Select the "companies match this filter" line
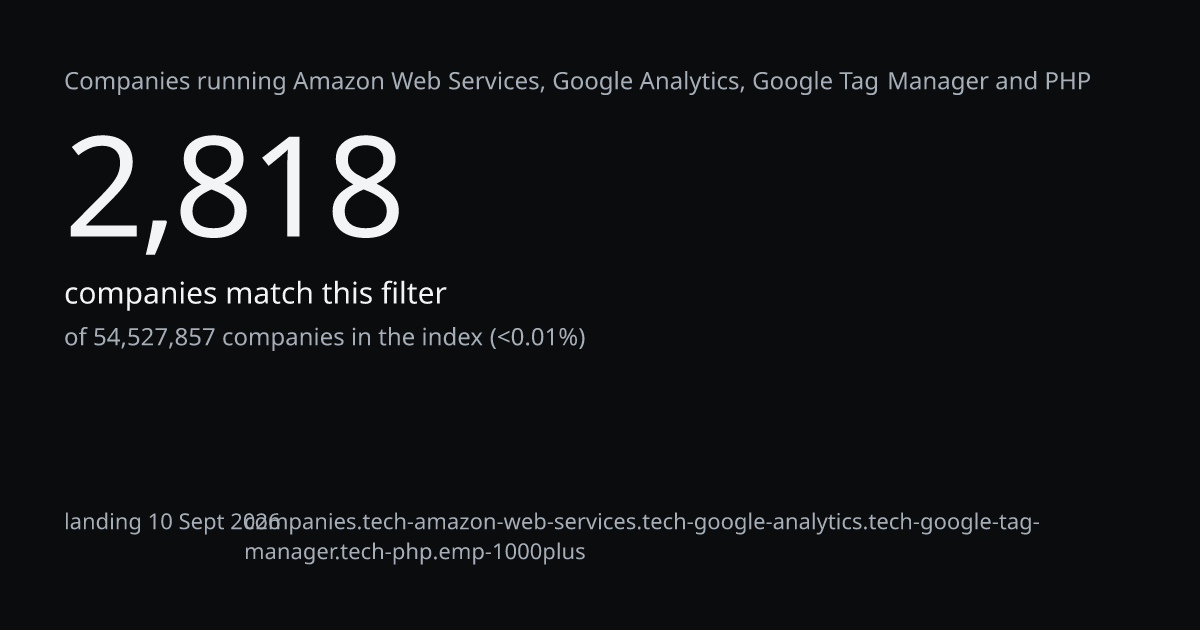Viewport: 1200px width, 630px height. (255, 294)
